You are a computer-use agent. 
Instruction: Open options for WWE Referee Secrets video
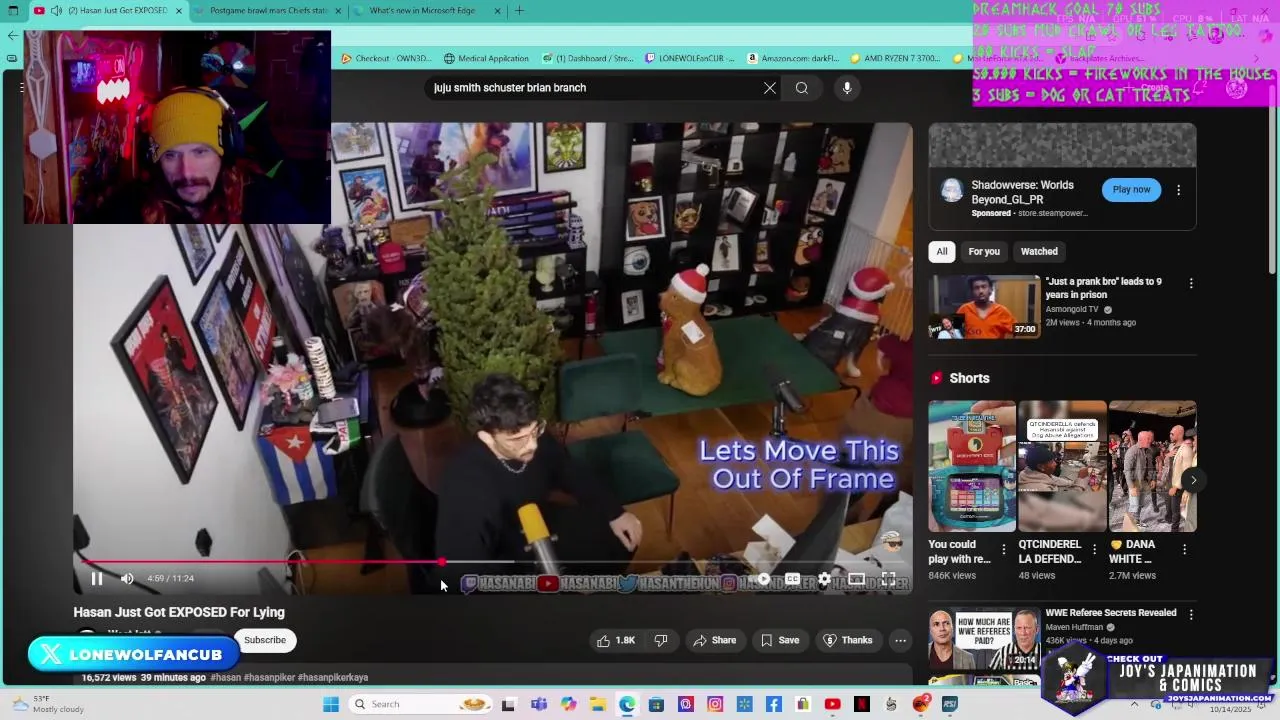pos(1190,615)
